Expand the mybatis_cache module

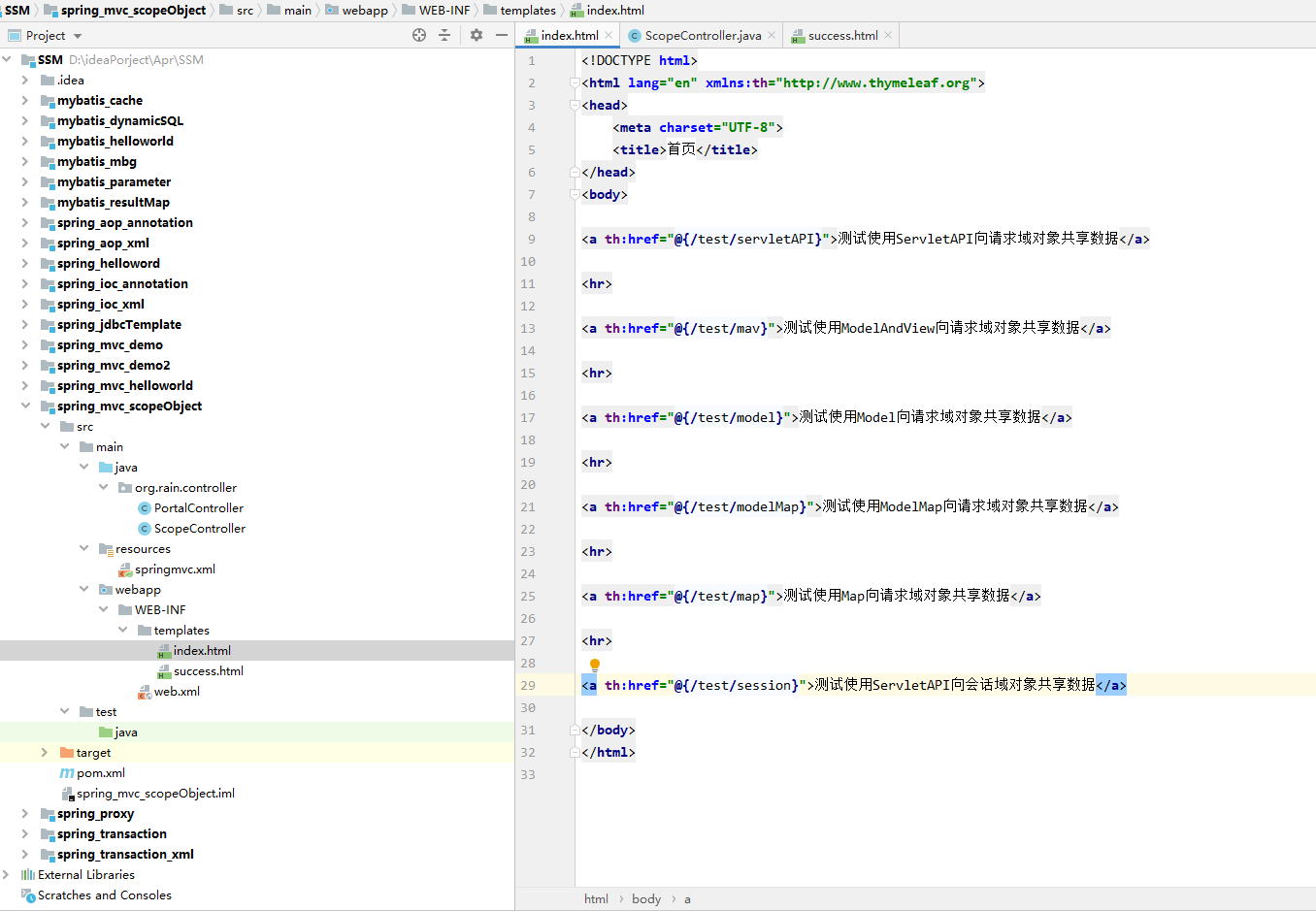click(x=25, y=101)
